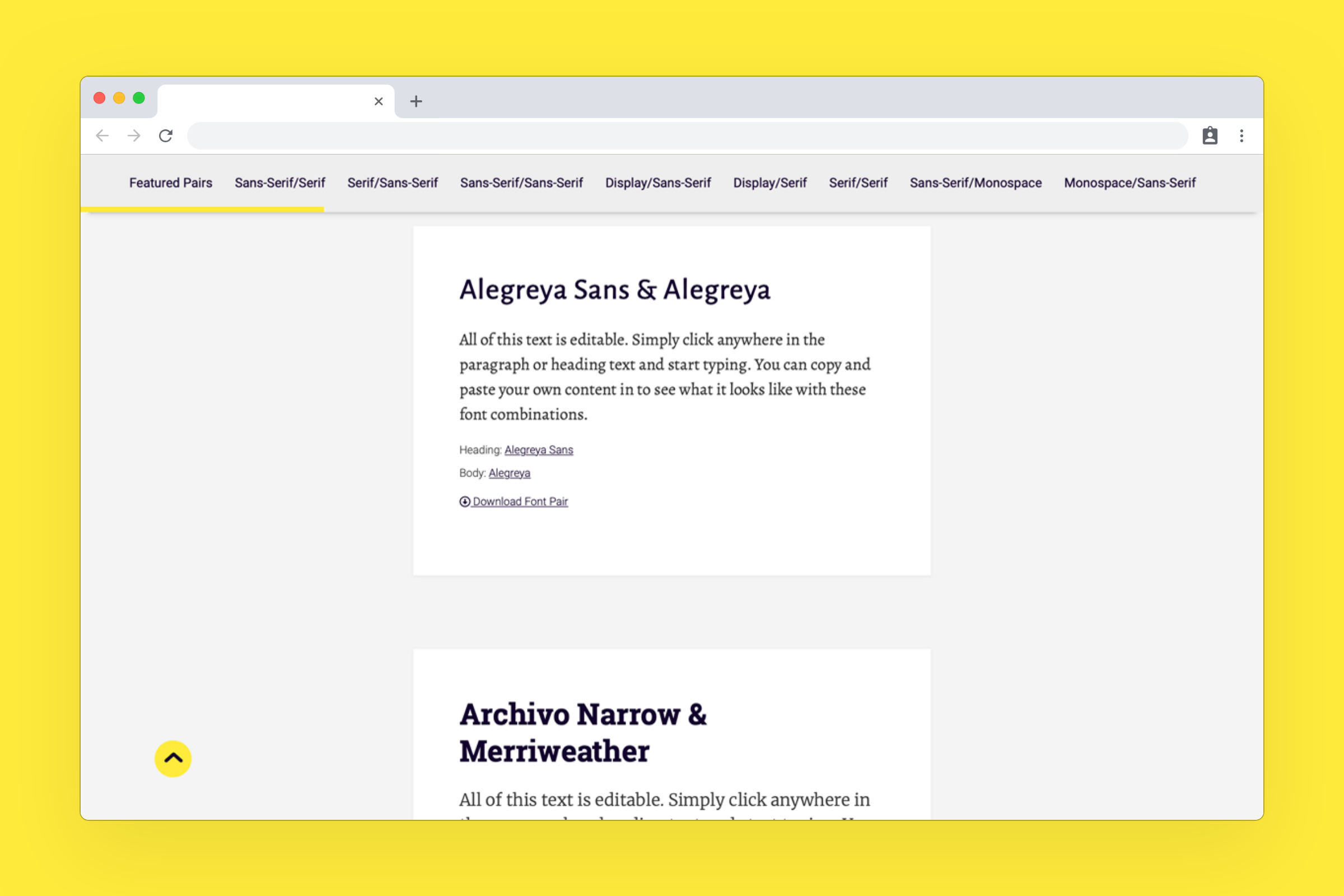Open the Alegreya Sans heading font link
This screenshot has height=896, width=1344.
pyautogui.click(x=539, y=450)
